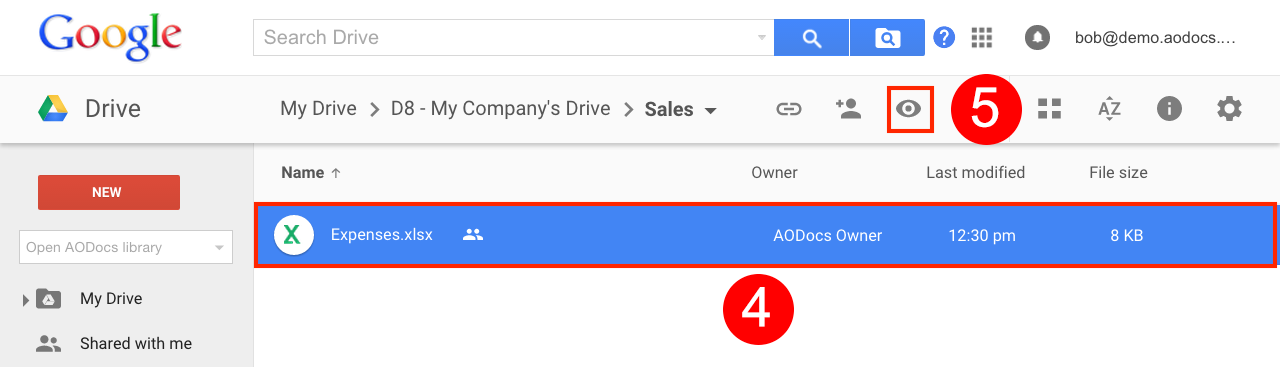
Task: Open the Drive settings gear
Action: click(1229, 109)
